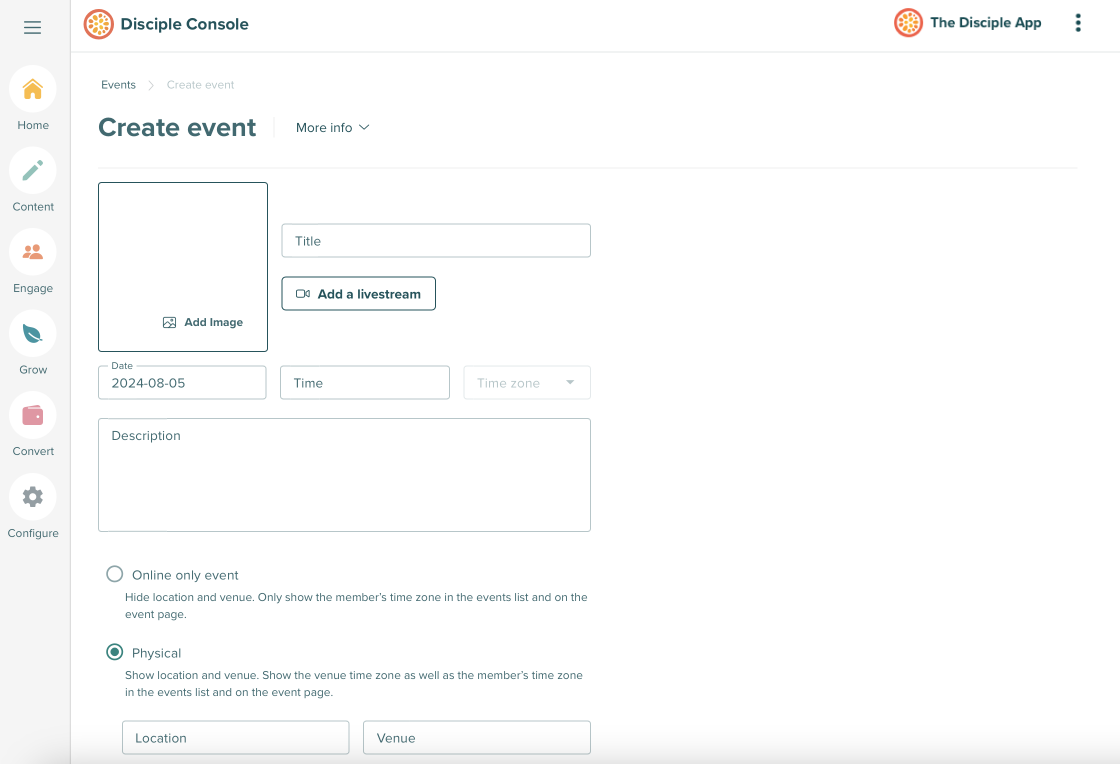Open the Home section in sidebar

click(32, 95)
